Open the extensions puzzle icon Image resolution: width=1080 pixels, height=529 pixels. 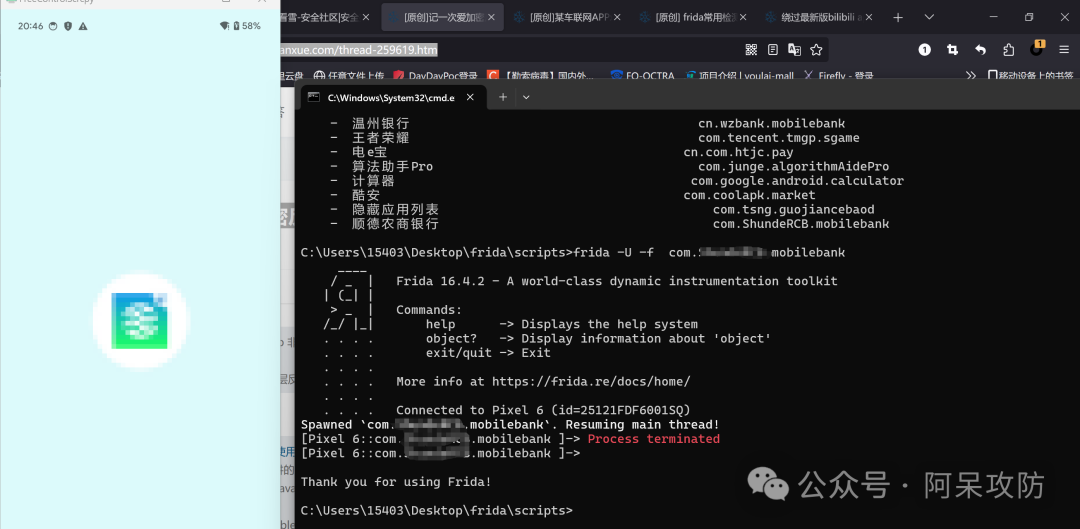click(x=1009, y=50)
